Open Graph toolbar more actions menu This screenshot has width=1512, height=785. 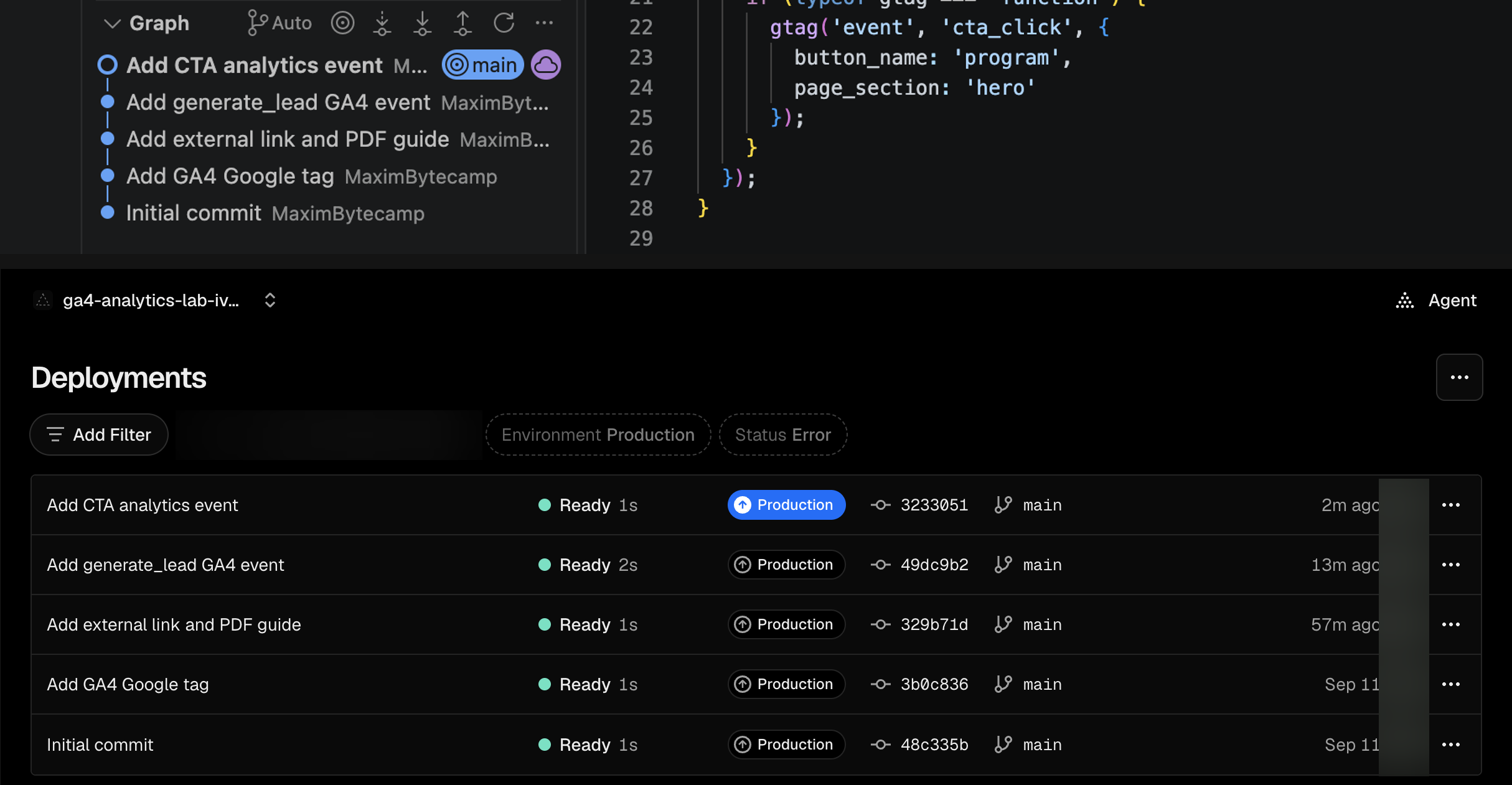coord(544,23)
